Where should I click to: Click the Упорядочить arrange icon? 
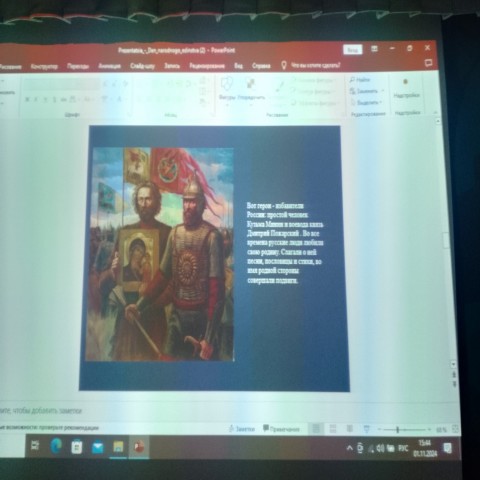point(251,88)
